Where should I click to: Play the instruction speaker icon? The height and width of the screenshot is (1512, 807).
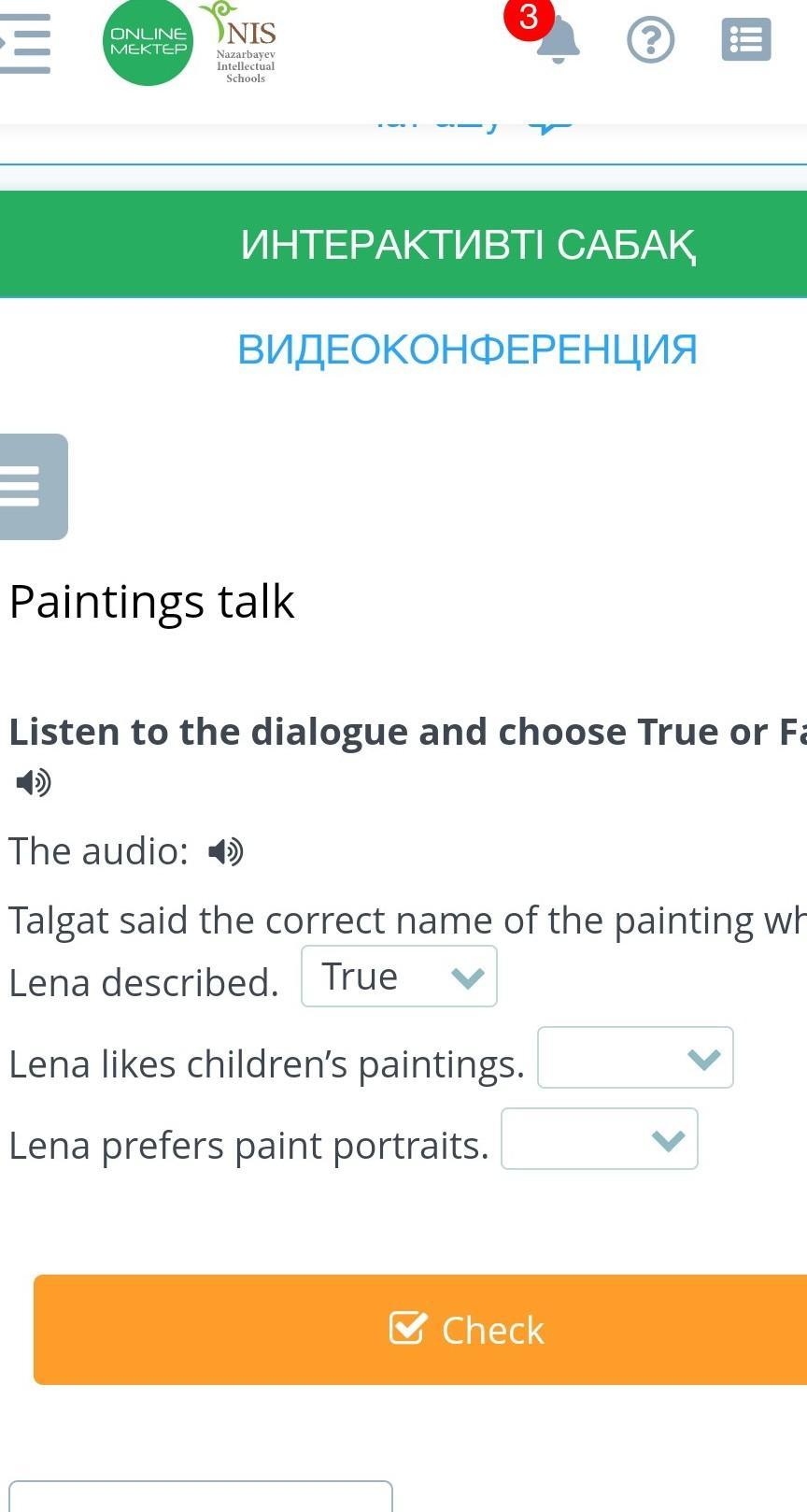coord(34,782)
